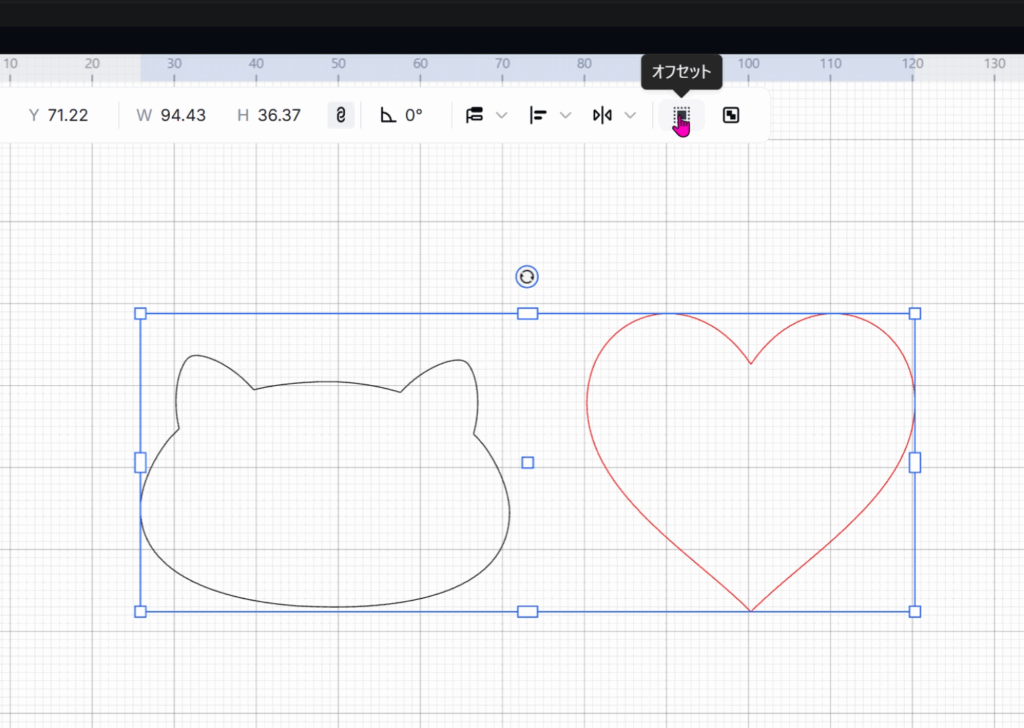Viewport: 1024px width, 728px height.
Task: Click the layer arrangement icon
Action: point(475,116)
